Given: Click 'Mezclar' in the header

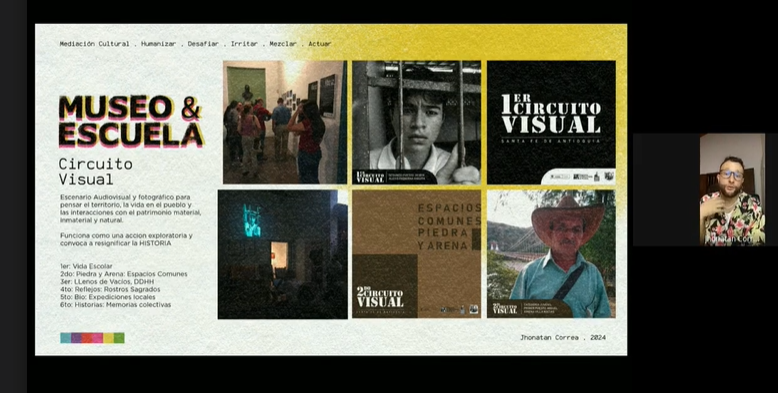Looking at the screenshot, I should (283, 44).
